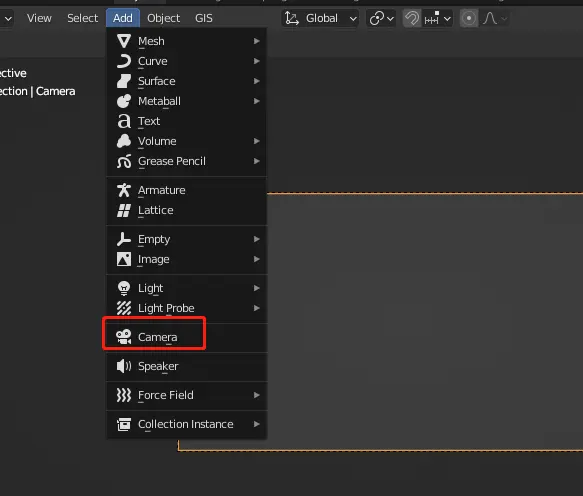Open the Global transform orientation dropdown
Image resolution: width=583 pixels, height=496 pixels.
321,18
